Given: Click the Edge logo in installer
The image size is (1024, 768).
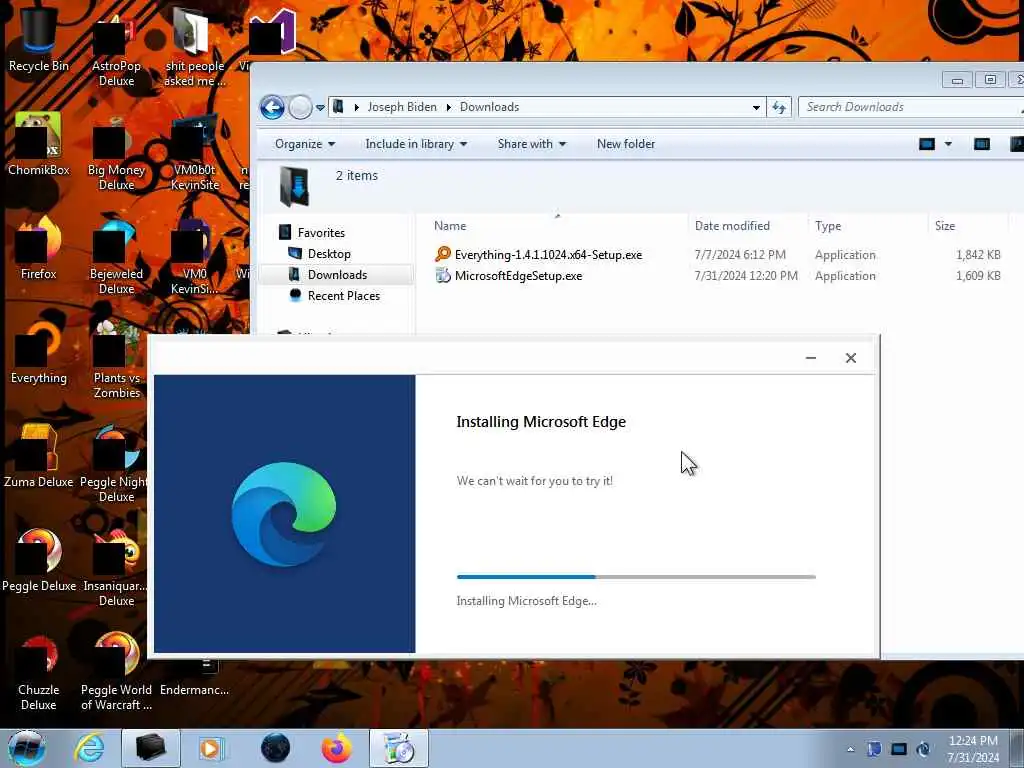Looking at the screenshot, I should (284, 514).
